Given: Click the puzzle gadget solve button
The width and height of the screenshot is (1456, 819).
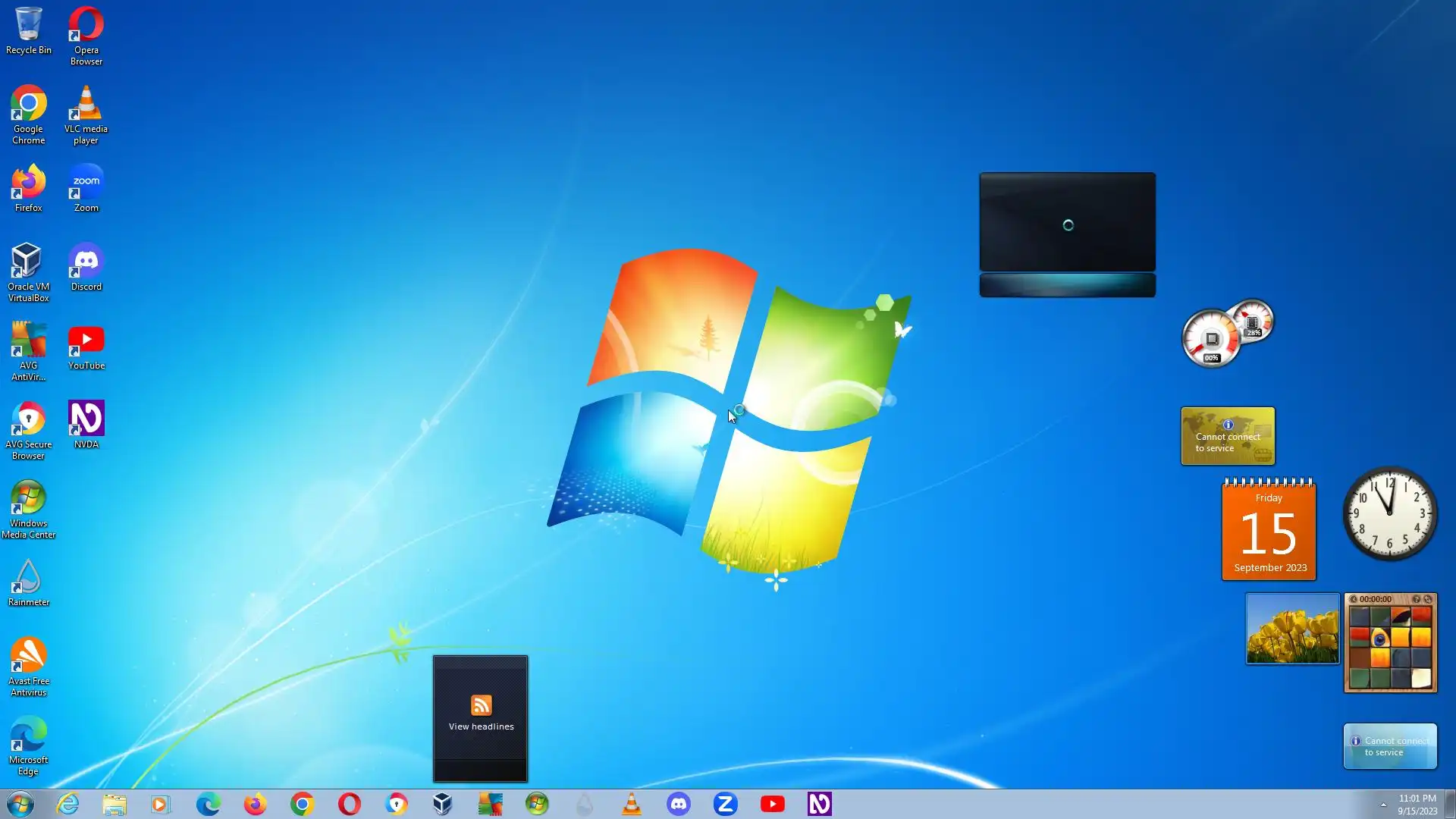Looking at the screenshot, I should tap(1427, 599).
